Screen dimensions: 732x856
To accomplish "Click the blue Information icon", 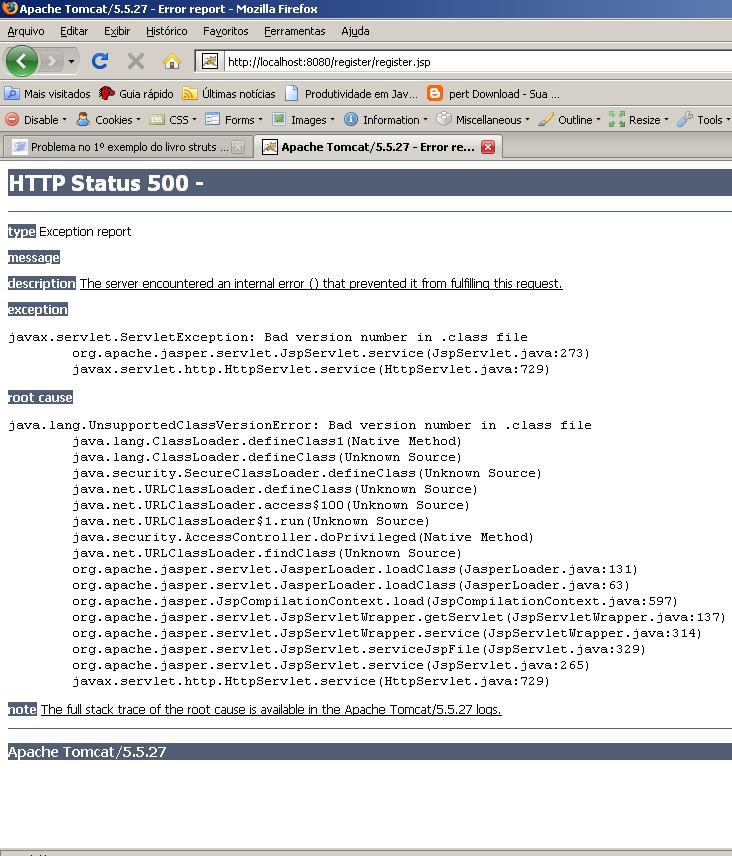I will click(351, 119).
